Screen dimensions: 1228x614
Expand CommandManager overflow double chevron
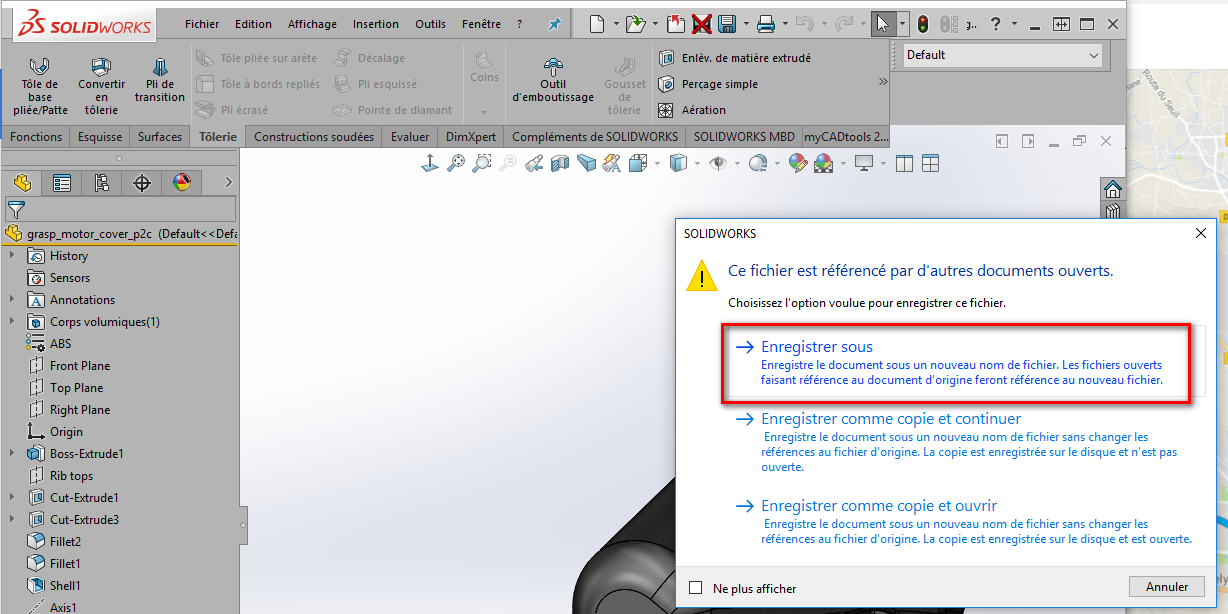tap(883, 82)
